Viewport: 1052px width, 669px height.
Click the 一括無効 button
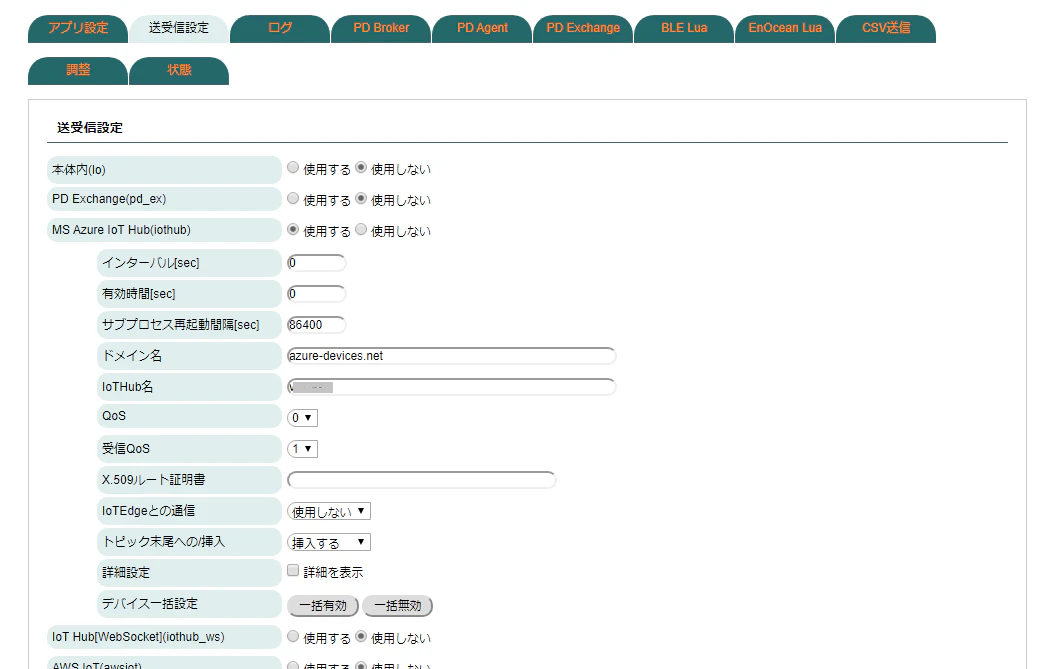point(398,606)
